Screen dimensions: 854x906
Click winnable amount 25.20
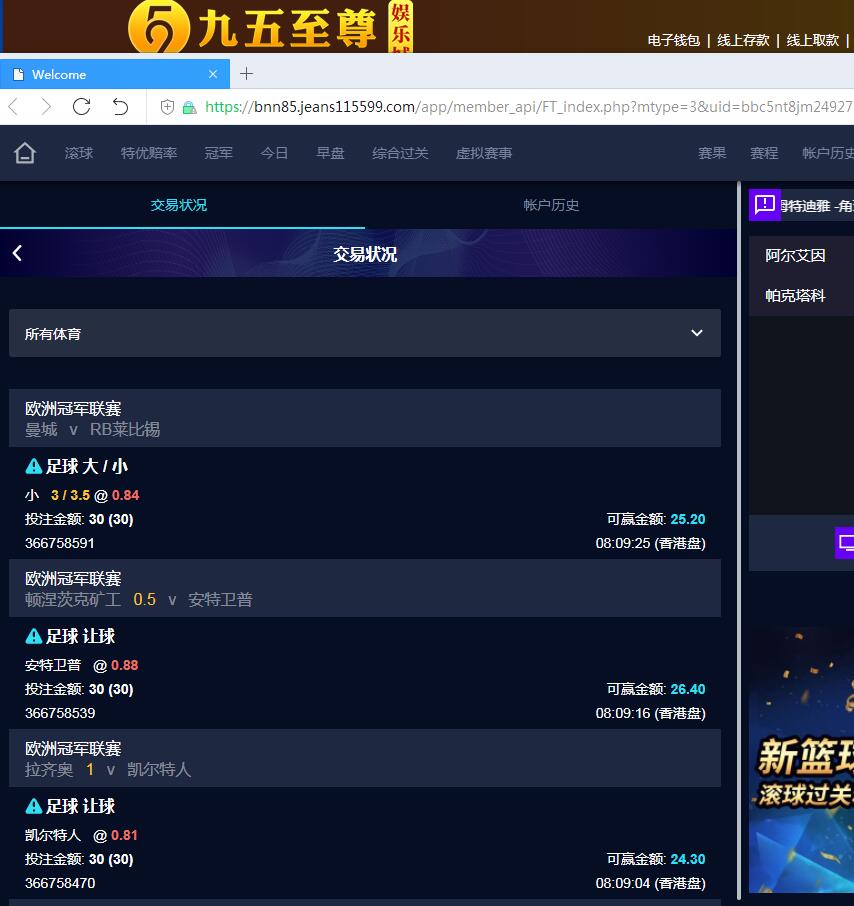[x=688, y=519]
